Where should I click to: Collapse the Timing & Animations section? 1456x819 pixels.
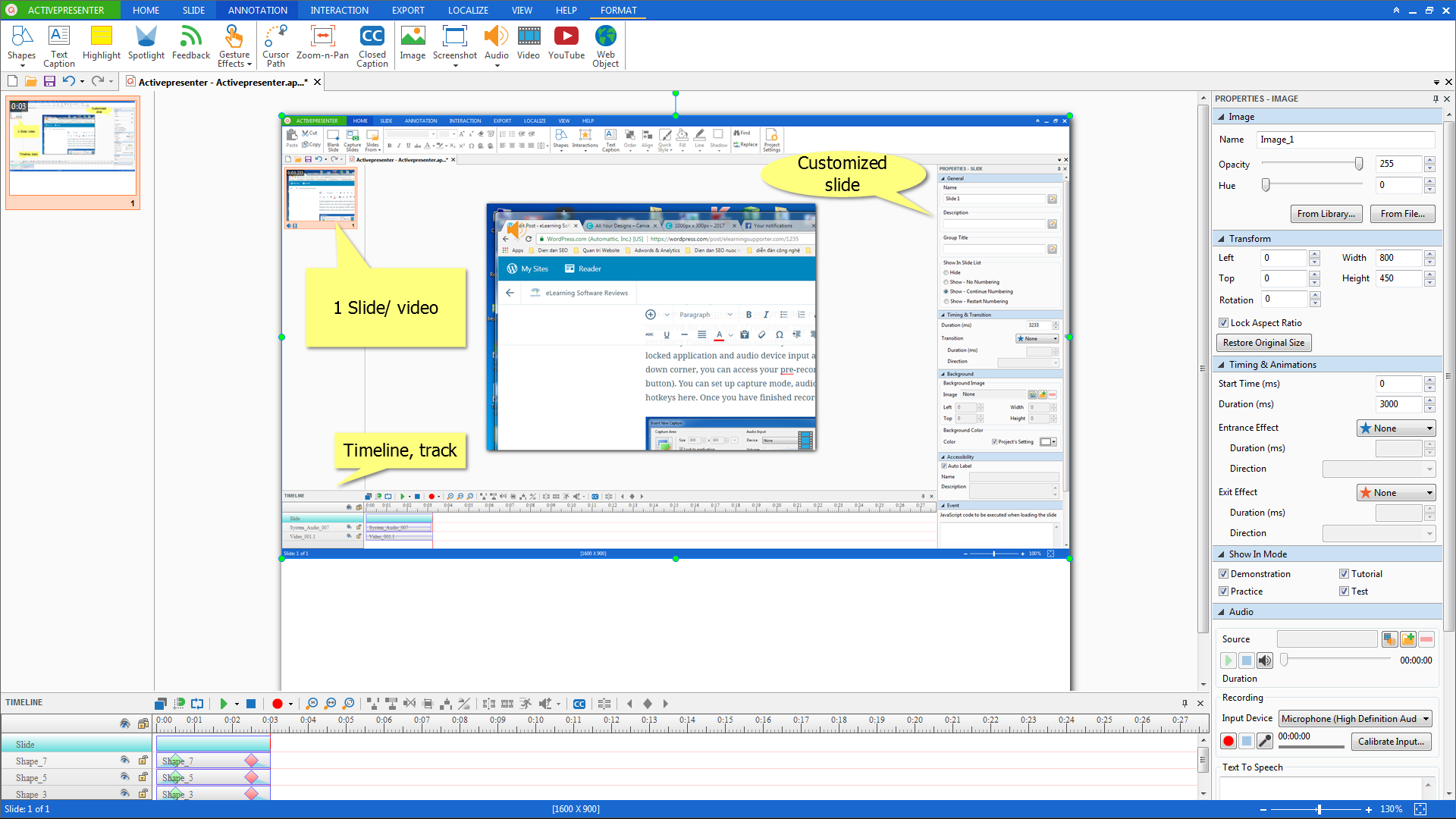tap(1222, 365)
